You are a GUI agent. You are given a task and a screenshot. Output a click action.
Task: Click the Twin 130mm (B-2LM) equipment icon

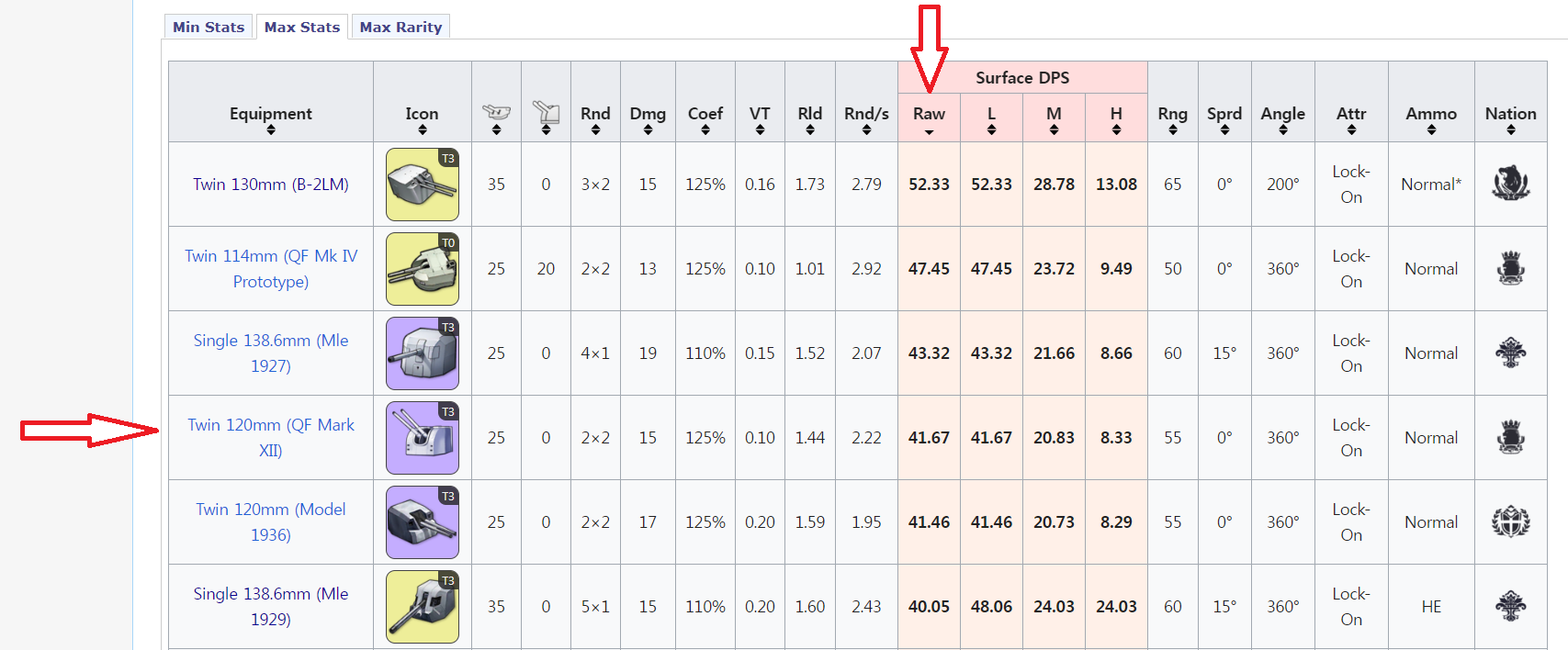click(423, 185)
